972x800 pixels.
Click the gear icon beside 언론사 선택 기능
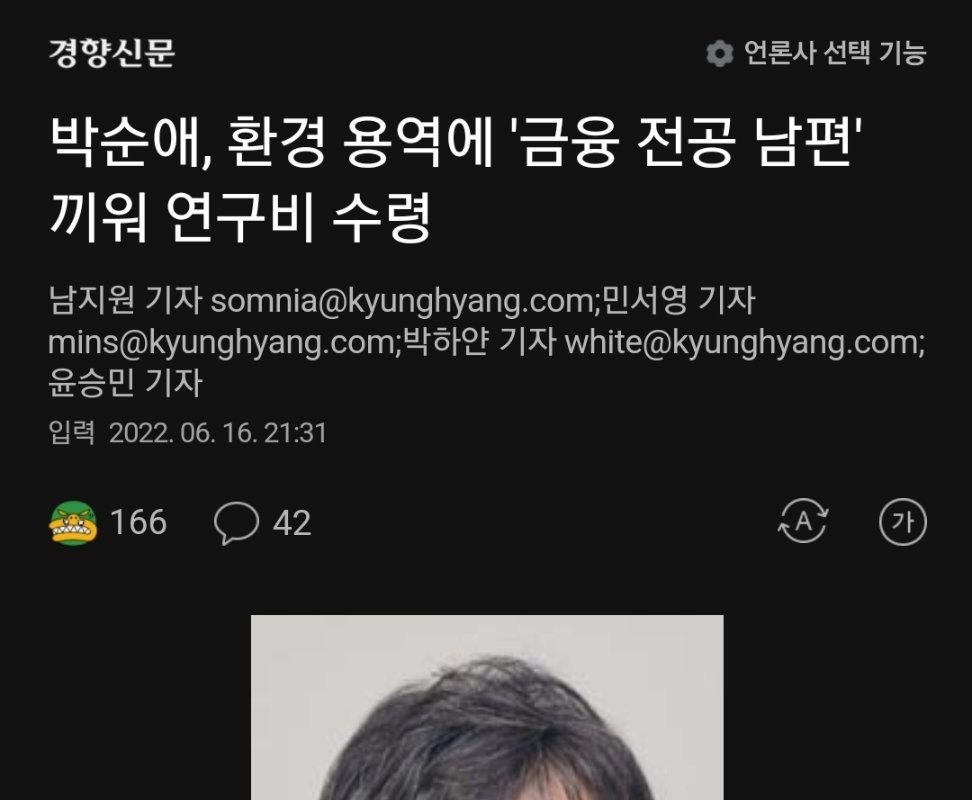[x=719, y=53]
